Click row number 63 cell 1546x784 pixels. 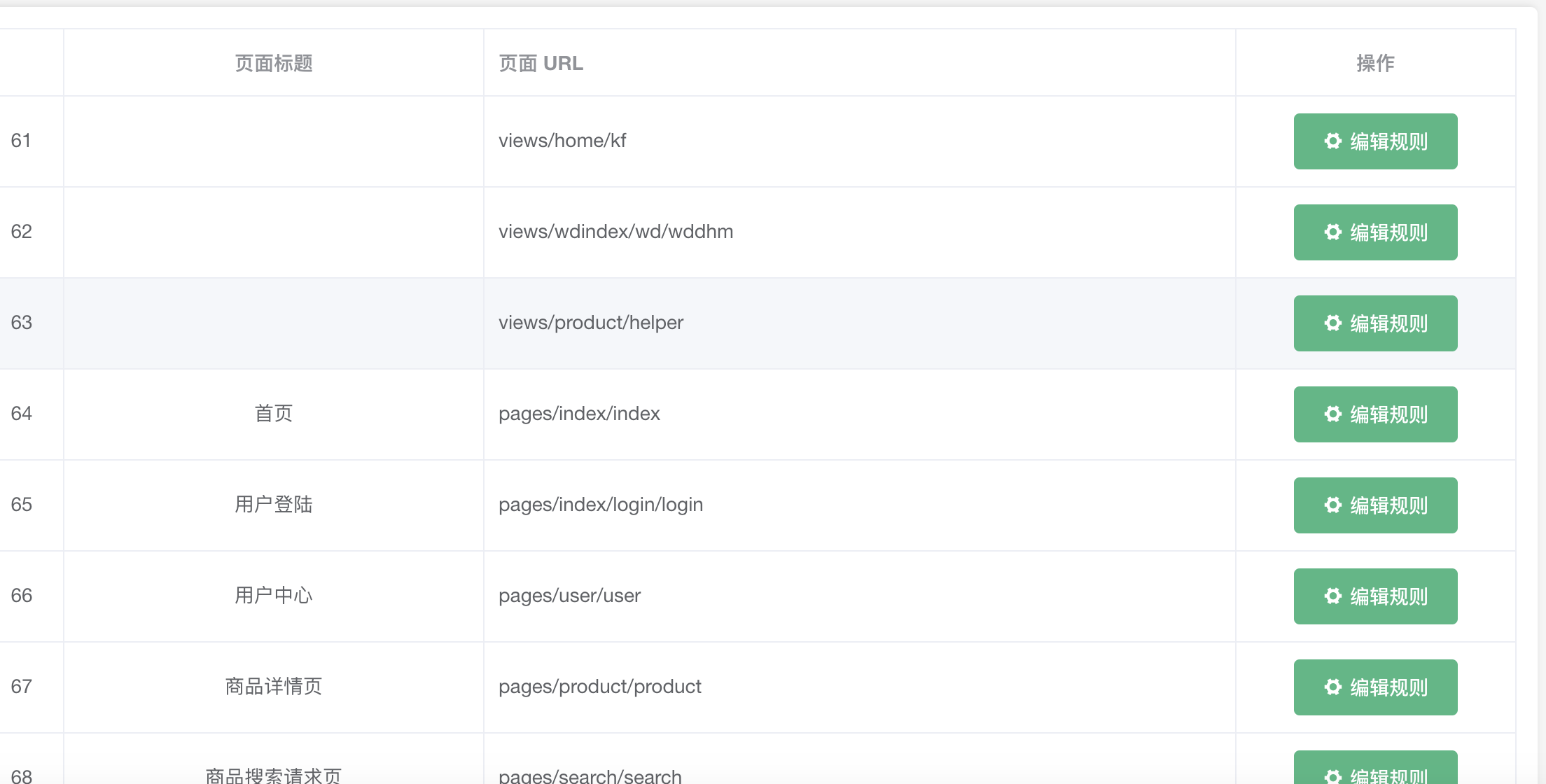(x=22, y=323)
